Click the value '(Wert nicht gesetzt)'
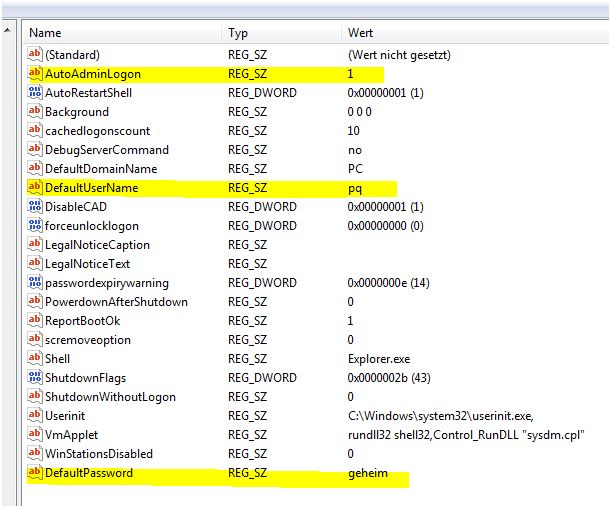Screen dimensions: 611x508 coord(399,55)
